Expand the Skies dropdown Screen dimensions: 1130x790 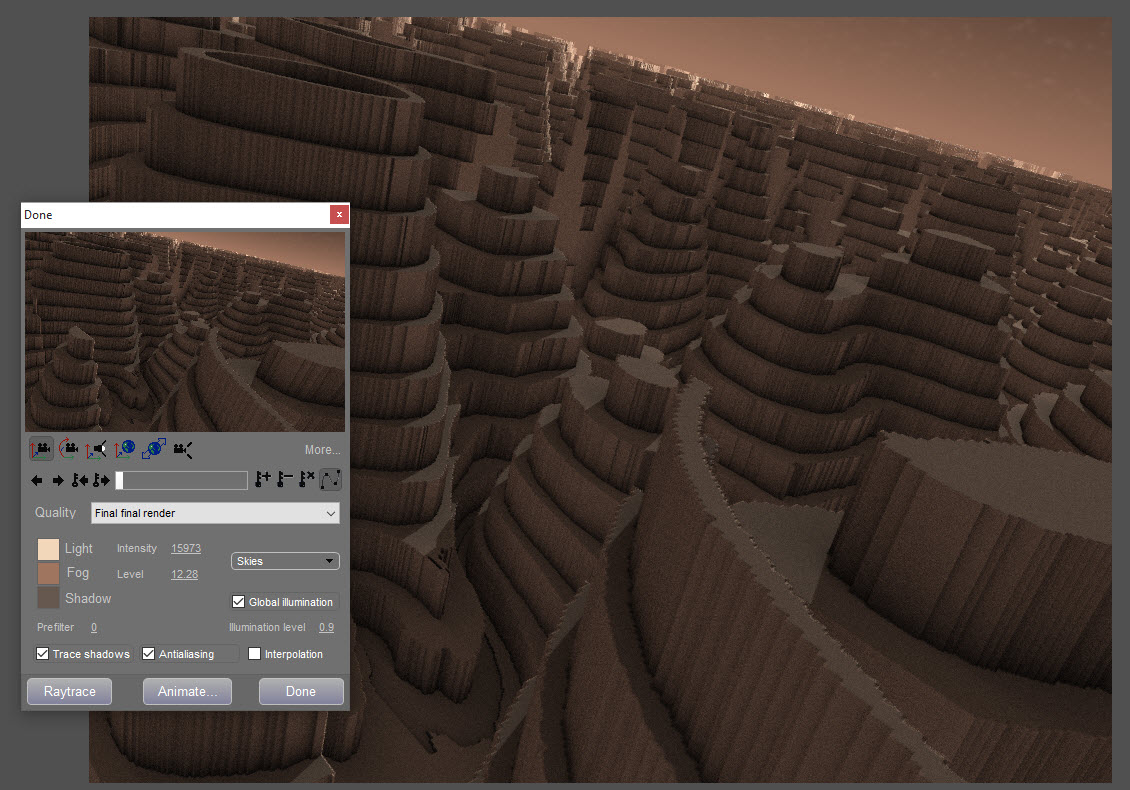tap(285, 561)
